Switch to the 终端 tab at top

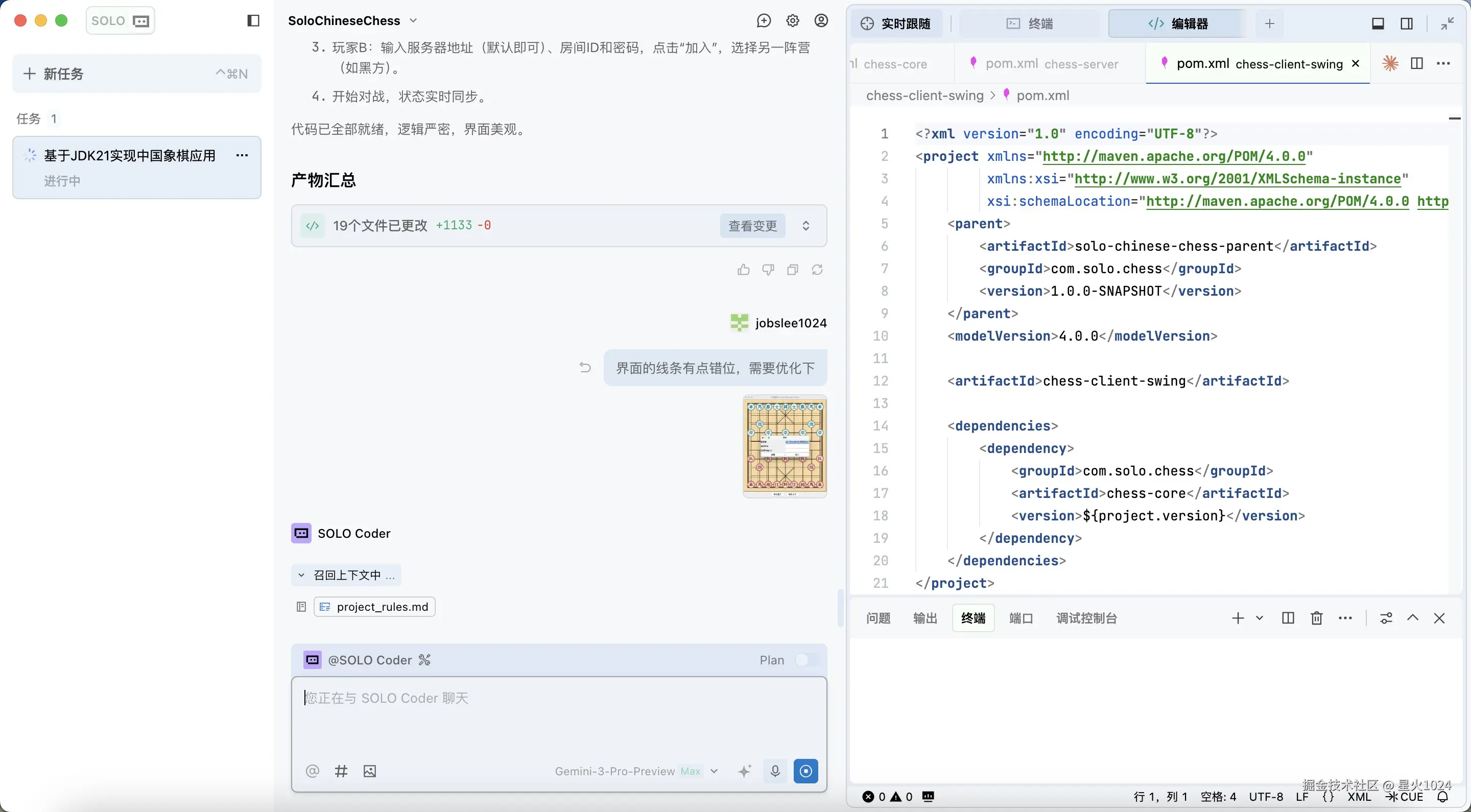(1030, 23)
